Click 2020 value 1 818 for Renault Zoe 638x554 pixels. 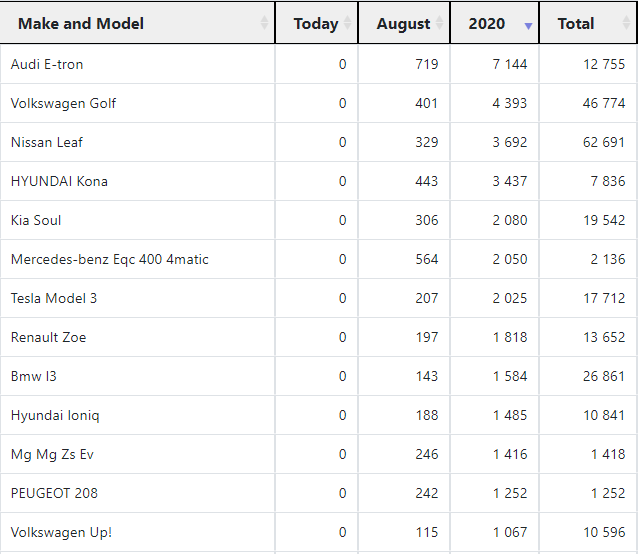510,337
